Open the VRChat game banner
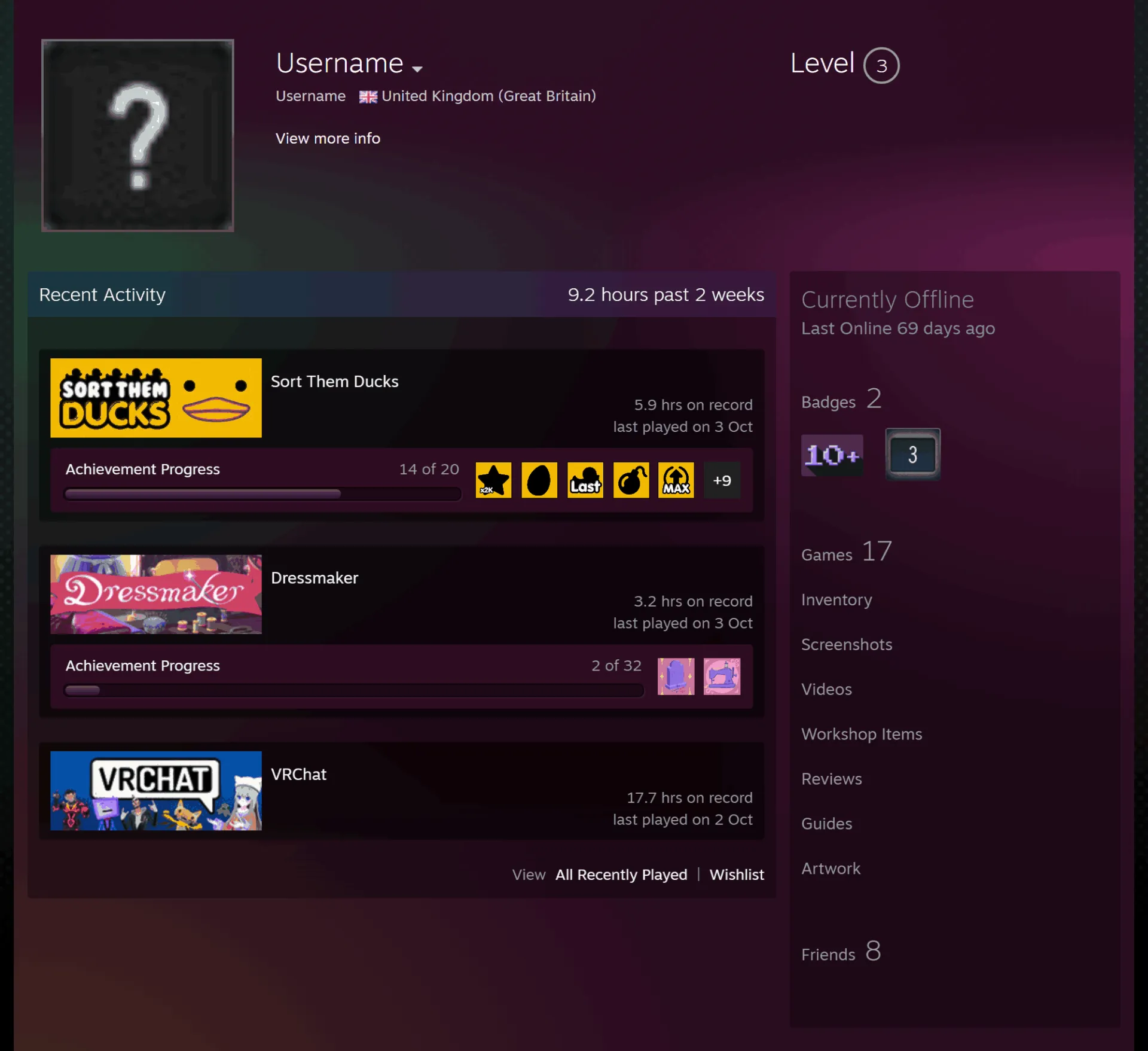1148x1051 pixels. pyautogui.click(x=156, y=790)
